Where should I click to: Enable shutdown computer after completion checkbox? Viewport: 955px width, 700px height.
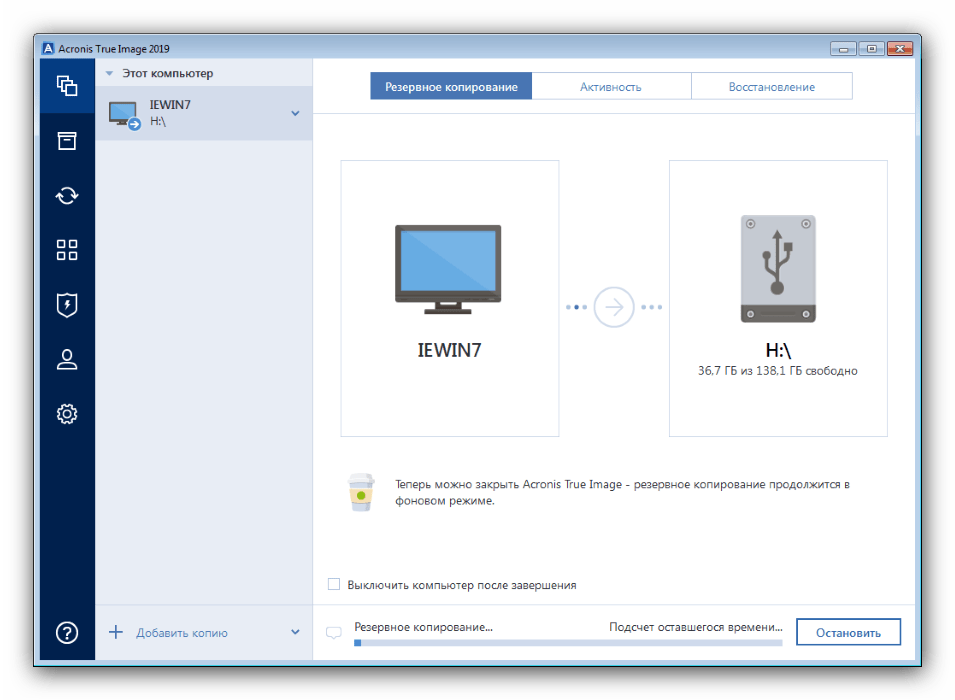334,585
